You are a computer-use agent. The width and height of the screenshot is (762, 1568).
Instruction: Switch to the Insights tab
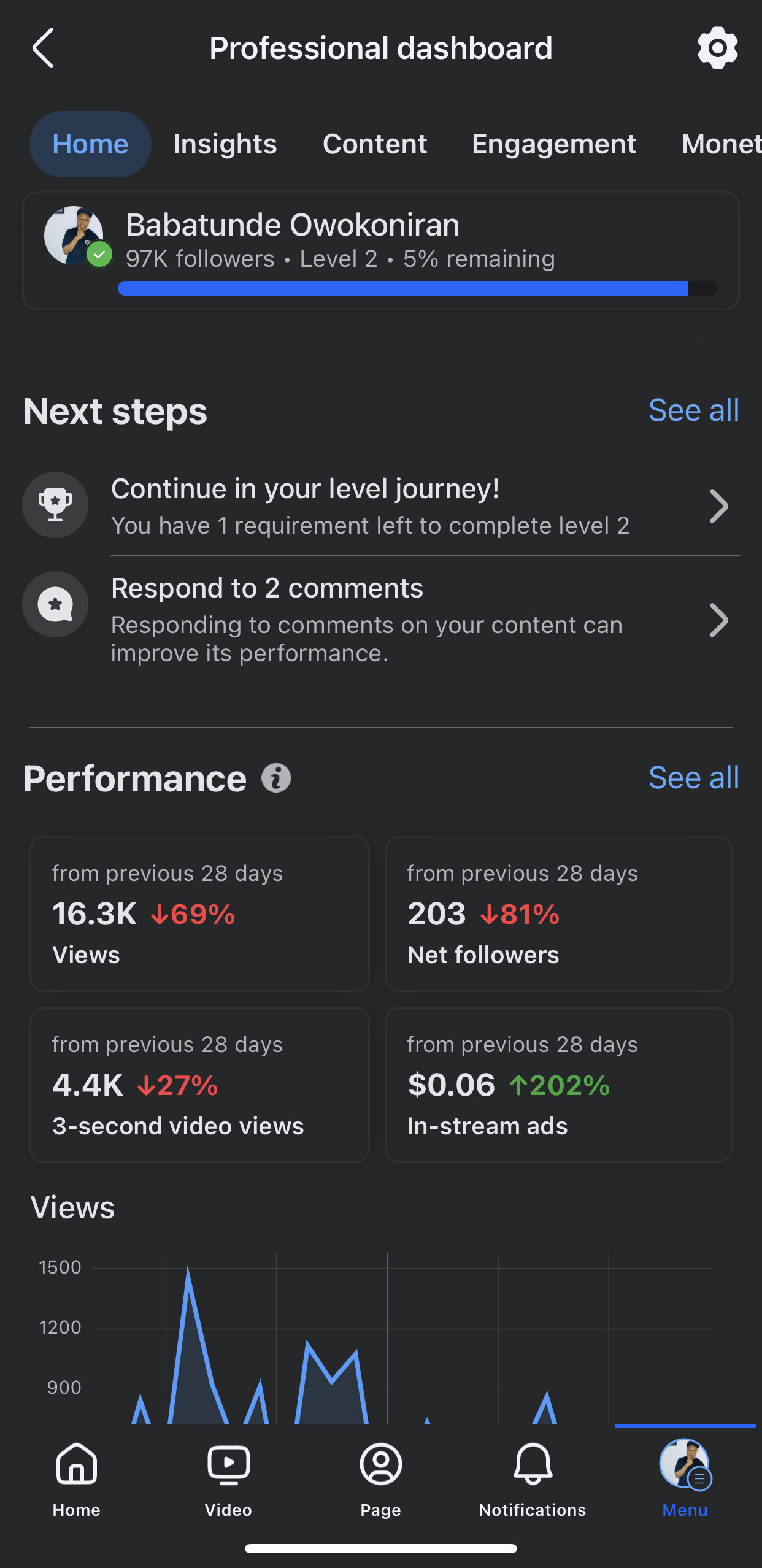click(225, 144)
